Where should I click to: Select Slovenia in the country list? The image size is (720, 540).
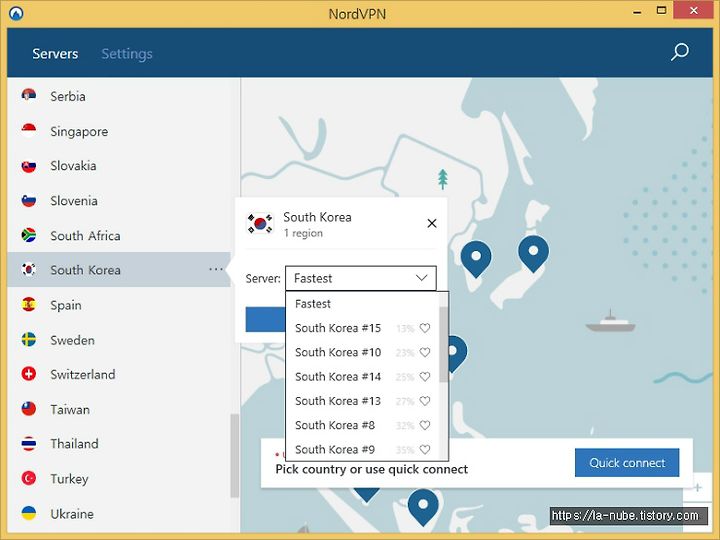coord(119,201)
